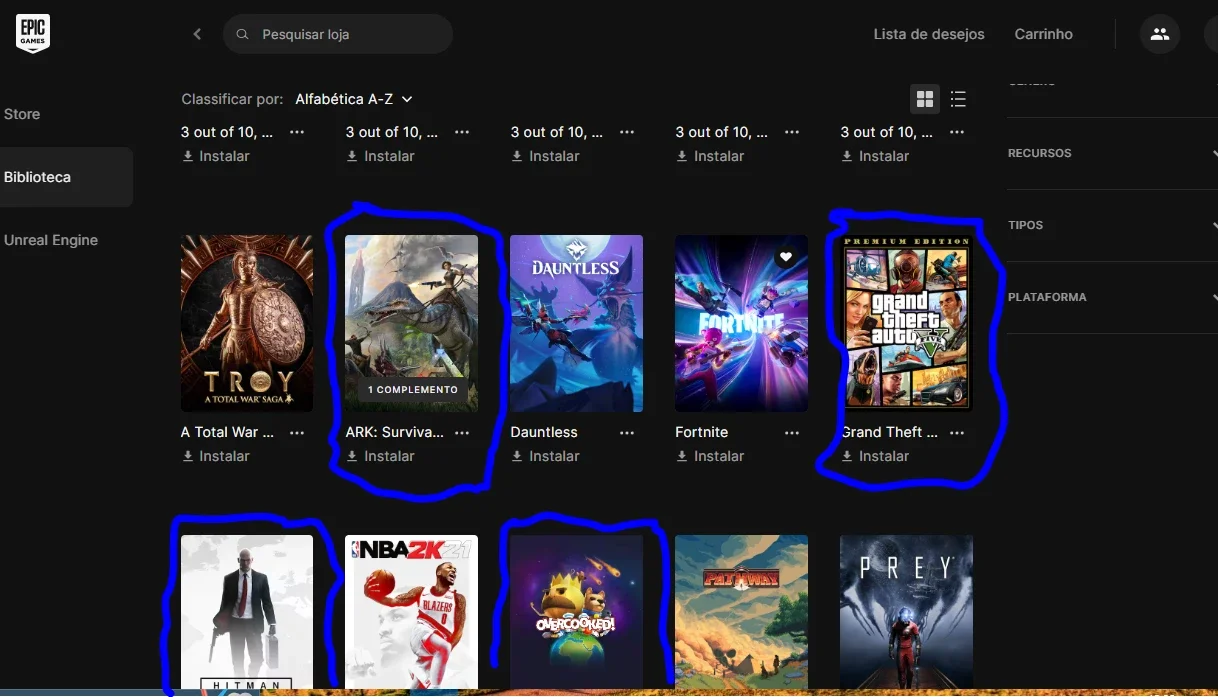Click Instalar under Grand Theft Auto
Screen dimensions: 1218x697
click(876, 456)
